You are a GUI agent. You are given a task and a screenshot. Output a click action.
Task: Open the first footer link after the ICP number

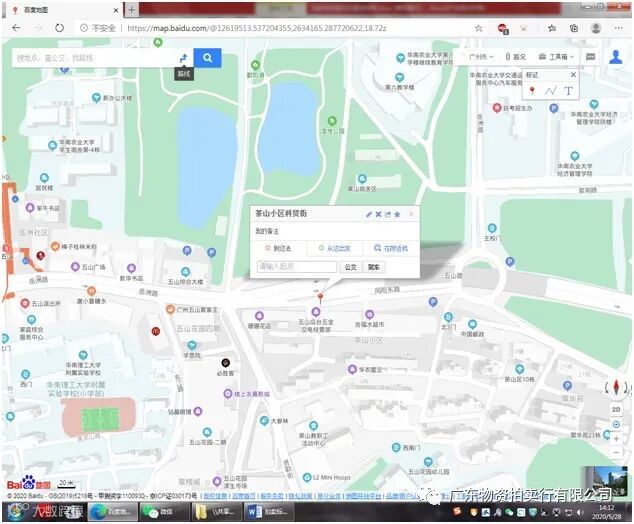pyautogui.click(x=215, y=496)
